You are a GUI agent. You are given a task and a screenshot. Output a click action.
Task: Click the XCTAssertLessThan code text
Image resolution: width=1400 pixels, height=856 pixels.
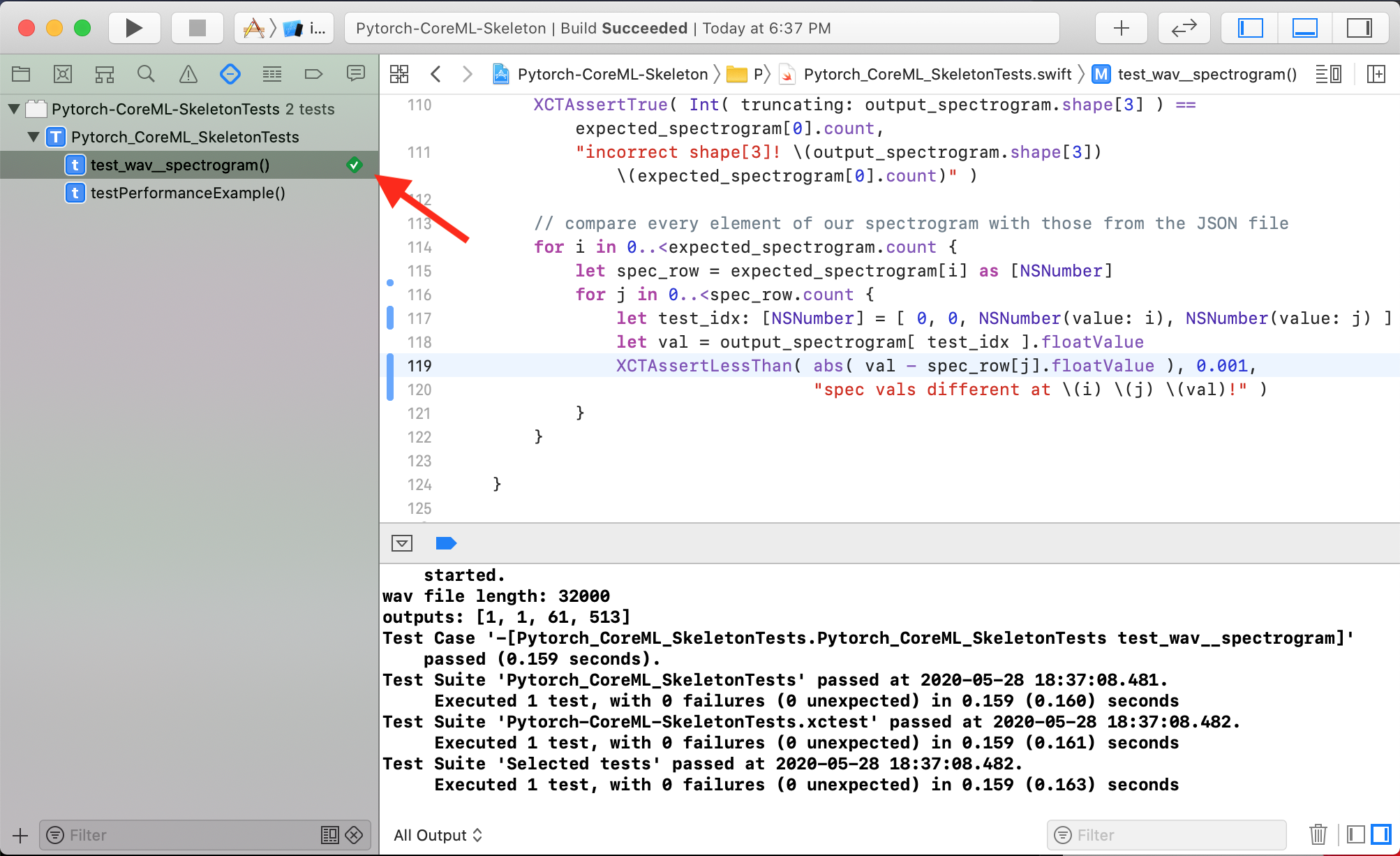click(703, 366)
